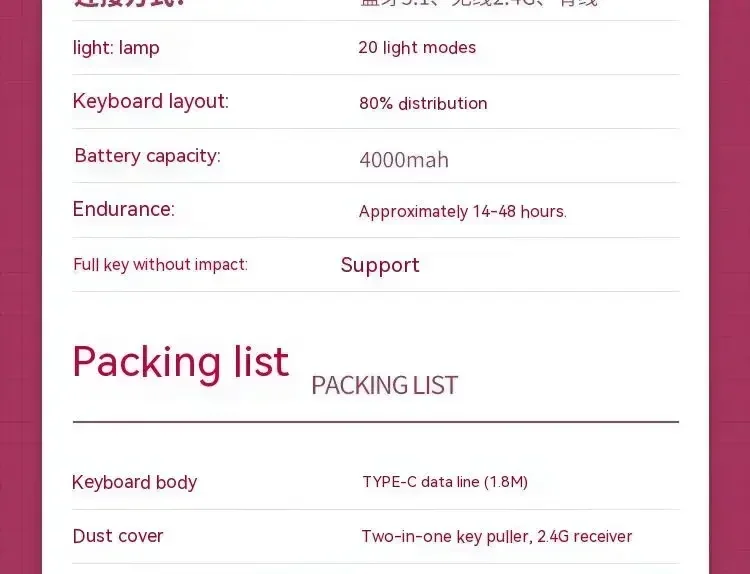Select the 'Support' value text

[380, 265]
